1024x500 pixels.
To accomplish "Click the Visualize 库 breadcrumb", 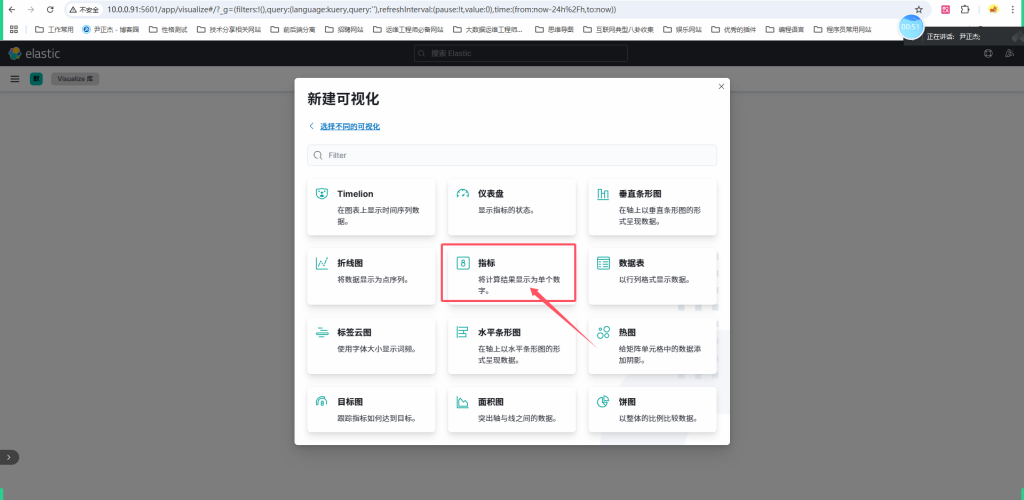I will pos(75,78).
